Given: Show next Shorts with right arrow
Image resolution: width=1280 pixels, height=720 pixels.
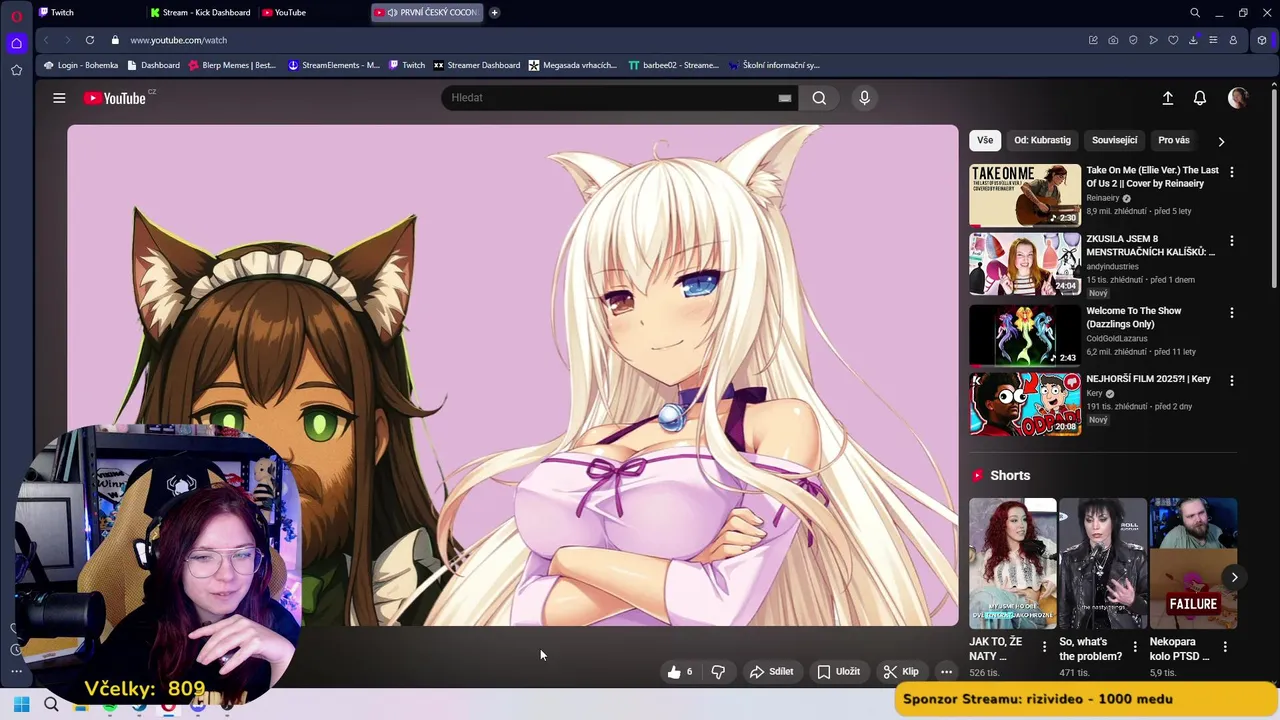Looking at the screenshot, I should pyautogui.click(x=1235, y=577).
